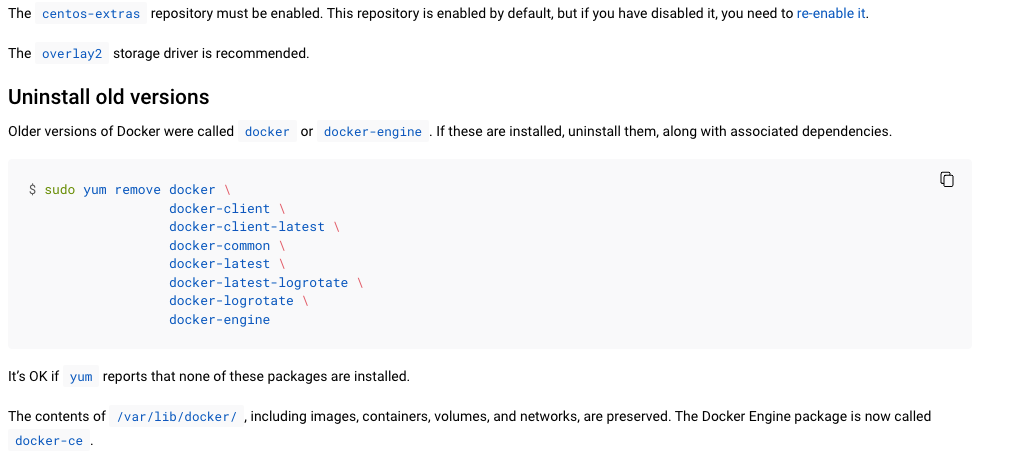Click the word remove in the yum command
Image resolution: width=1015 pixels, height=462 pixels.
pos(137,190)
